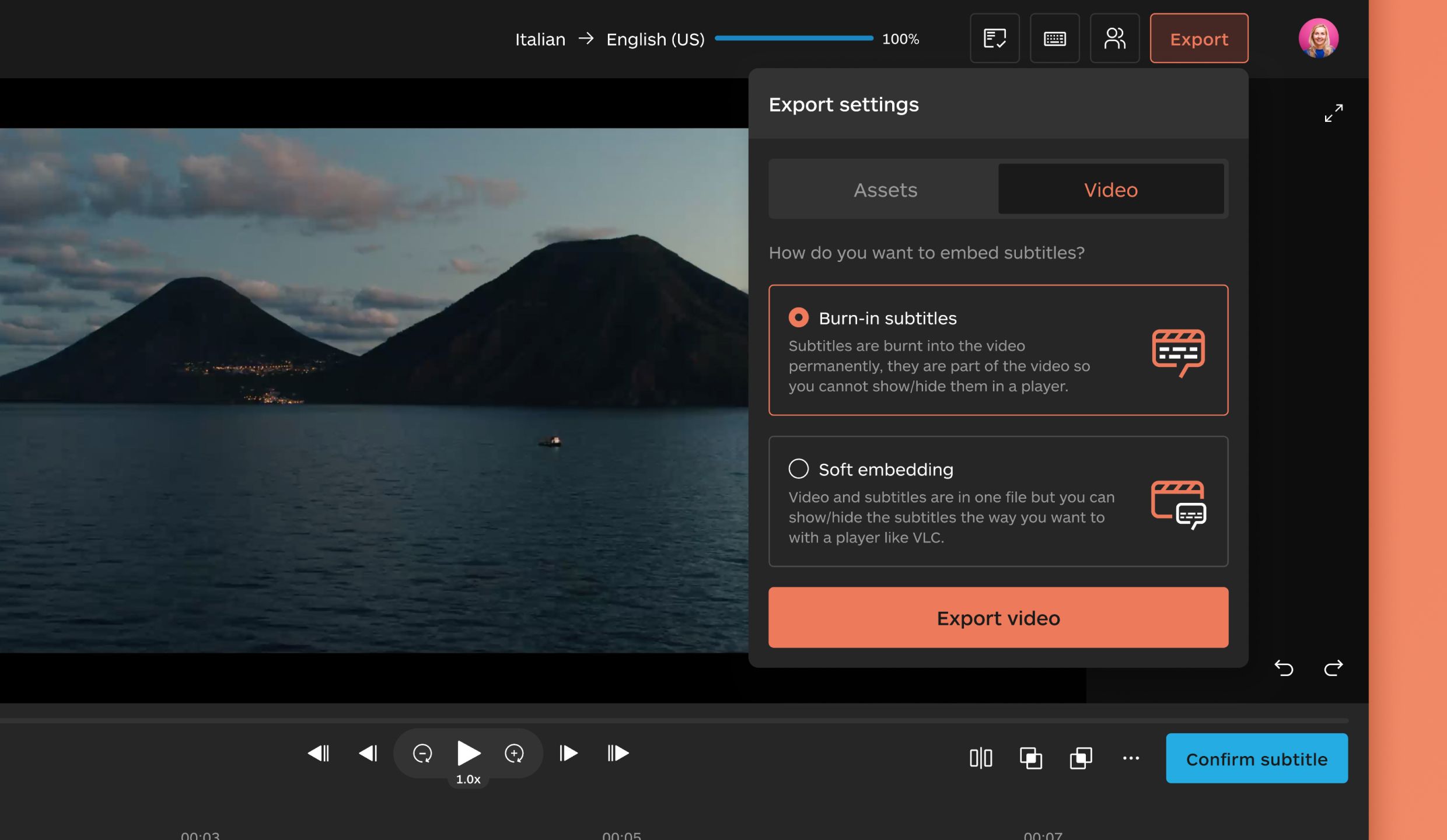The image size is (1447, 840).
Task: Open the collaborators people icon
Action: [x=1114, y=38]
